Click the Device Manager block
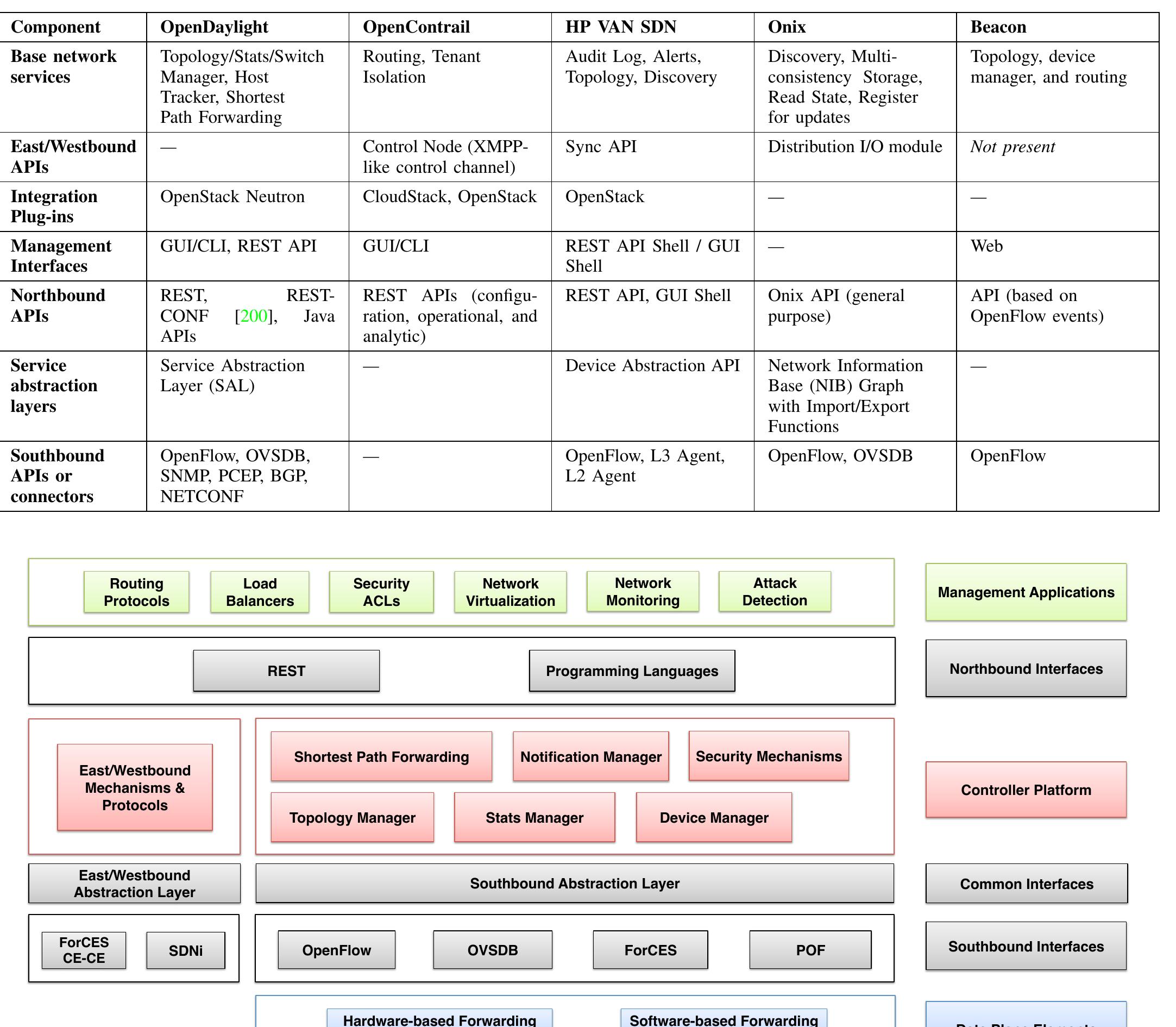1176x1027 pixels. 714,817
